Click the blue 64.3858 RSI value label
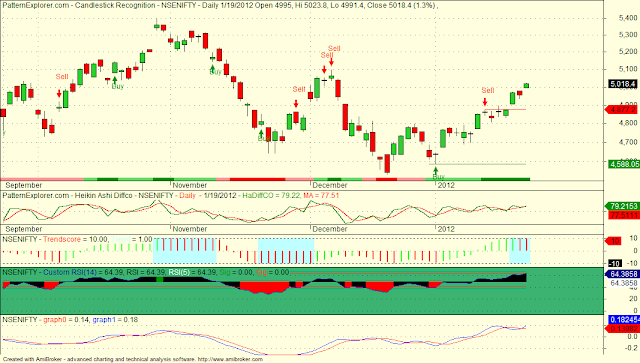Screen dimensions: 640x363 point(622,274)
